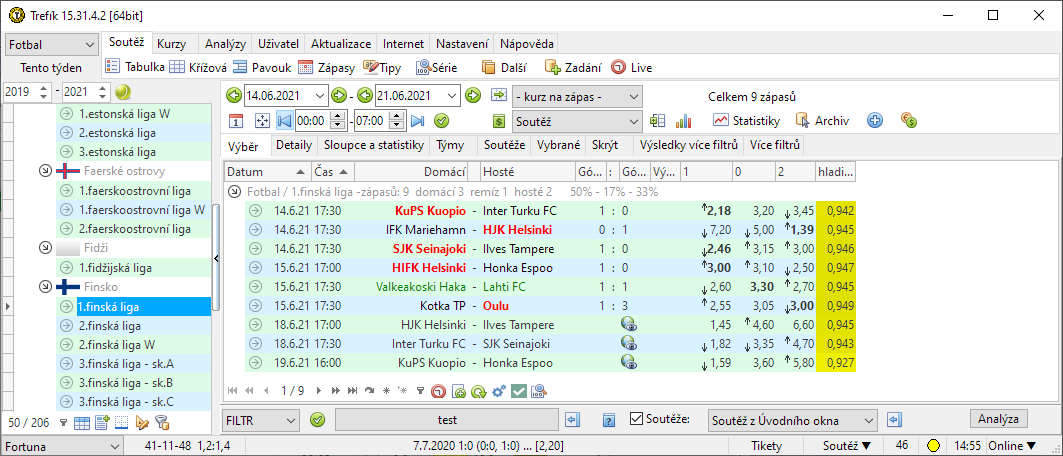Collapse the Fidži country node
Viewport: 1063px width, 456px height.
[x=45, y=247]
